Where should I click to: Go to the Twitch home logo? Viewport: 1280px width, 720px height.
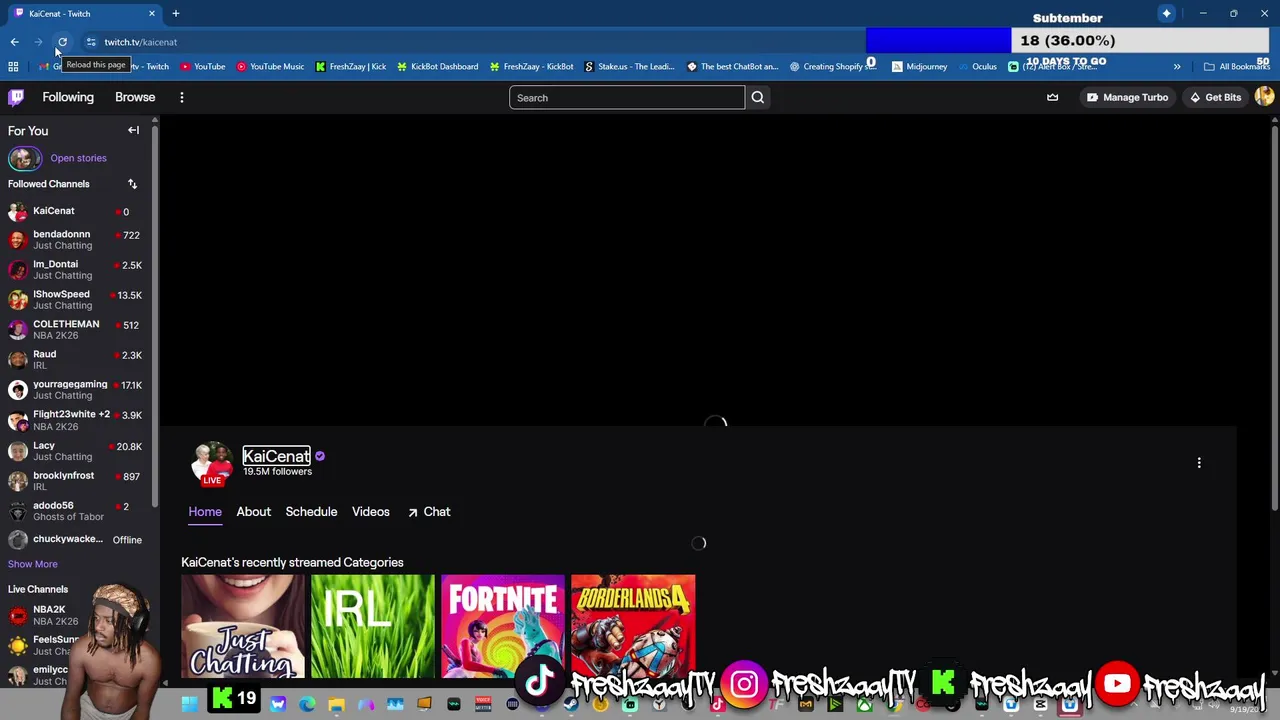[16, 97]
